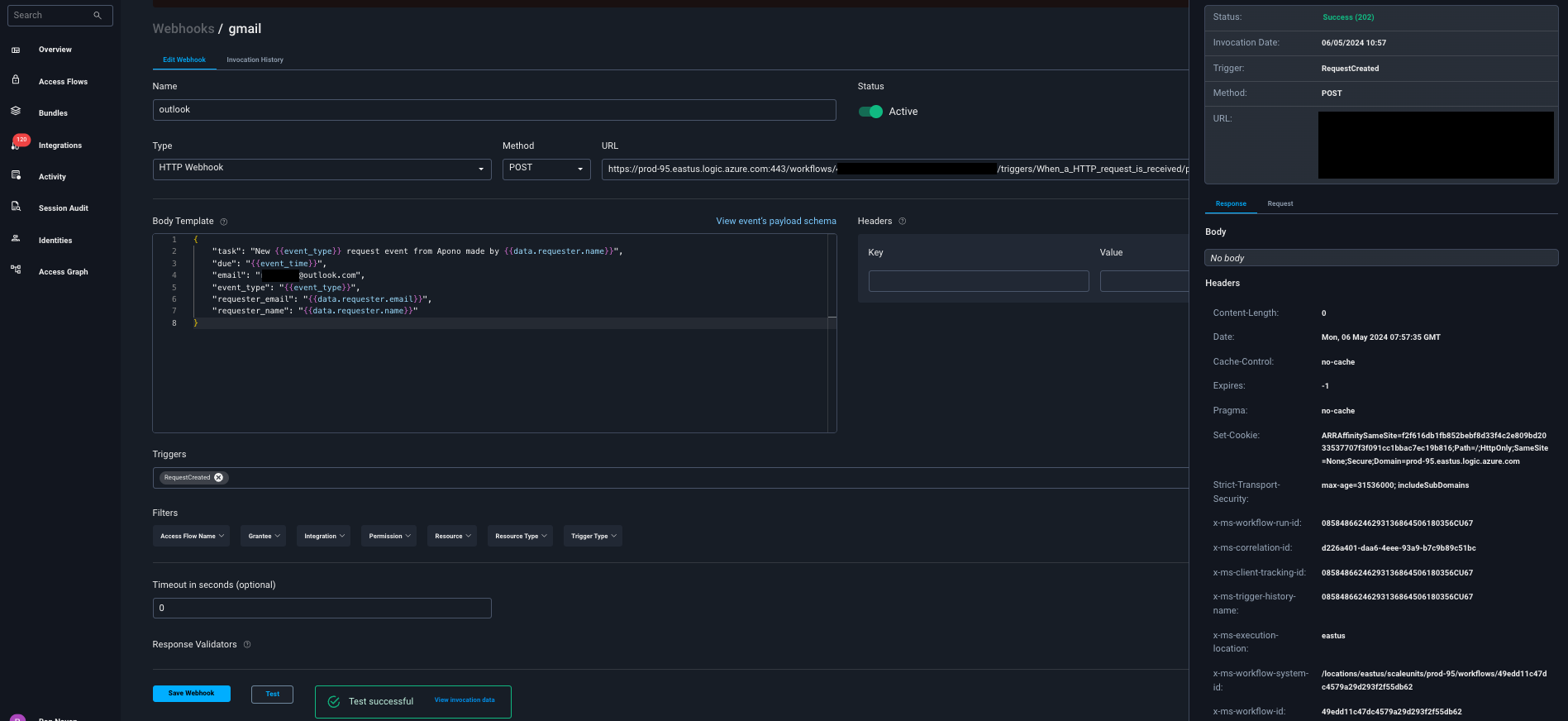Open the Access Graph icon

[x=16, y=270]
